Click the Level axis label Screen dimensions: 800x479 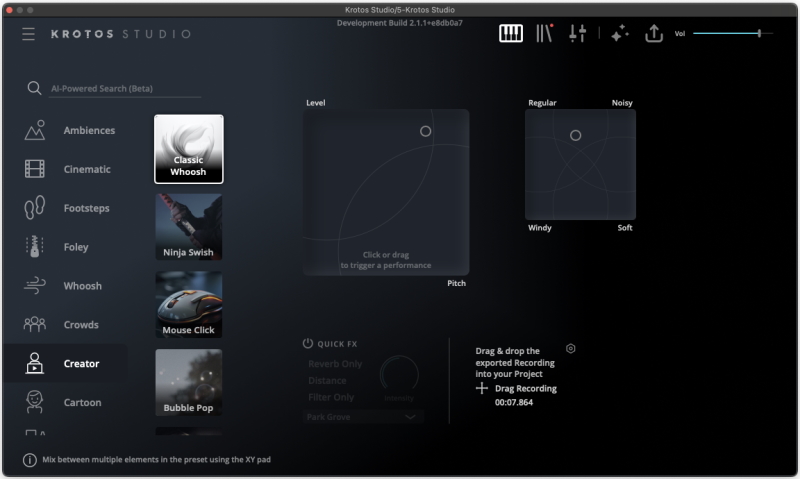pyautogui.click(x=315, y=103)
